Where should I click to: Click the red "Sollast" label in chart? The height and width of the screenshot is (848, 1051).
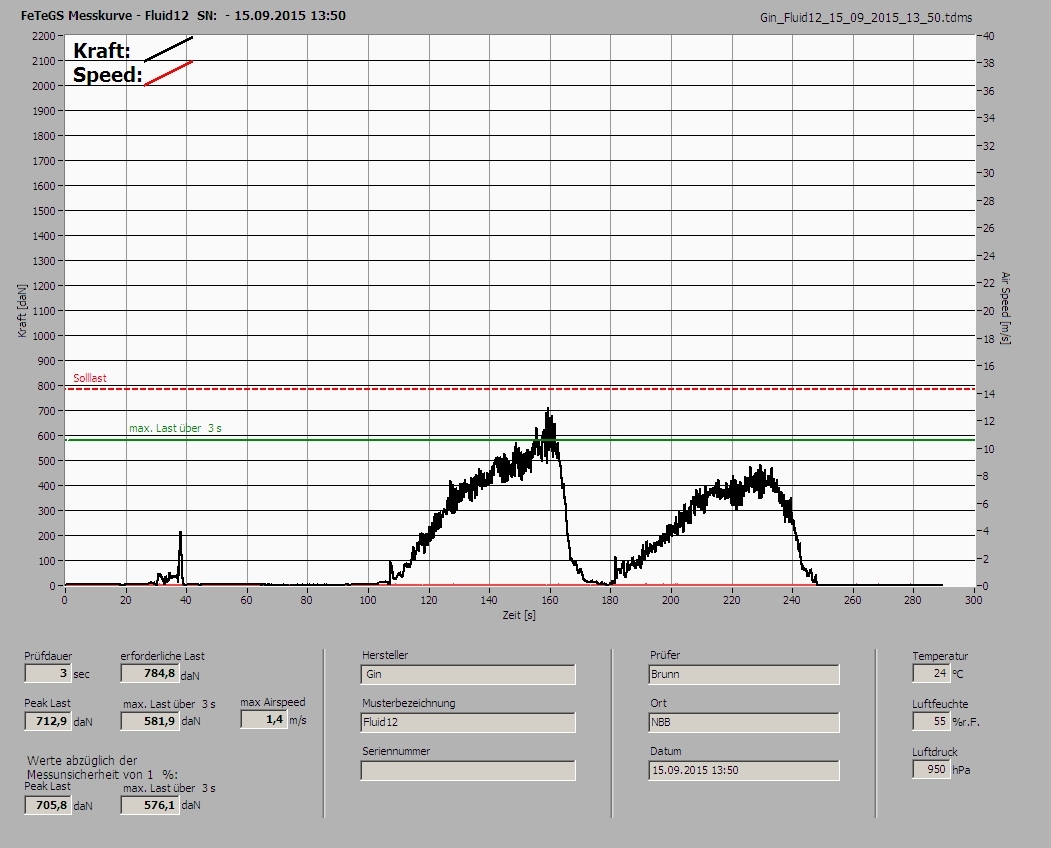[90, 378]
